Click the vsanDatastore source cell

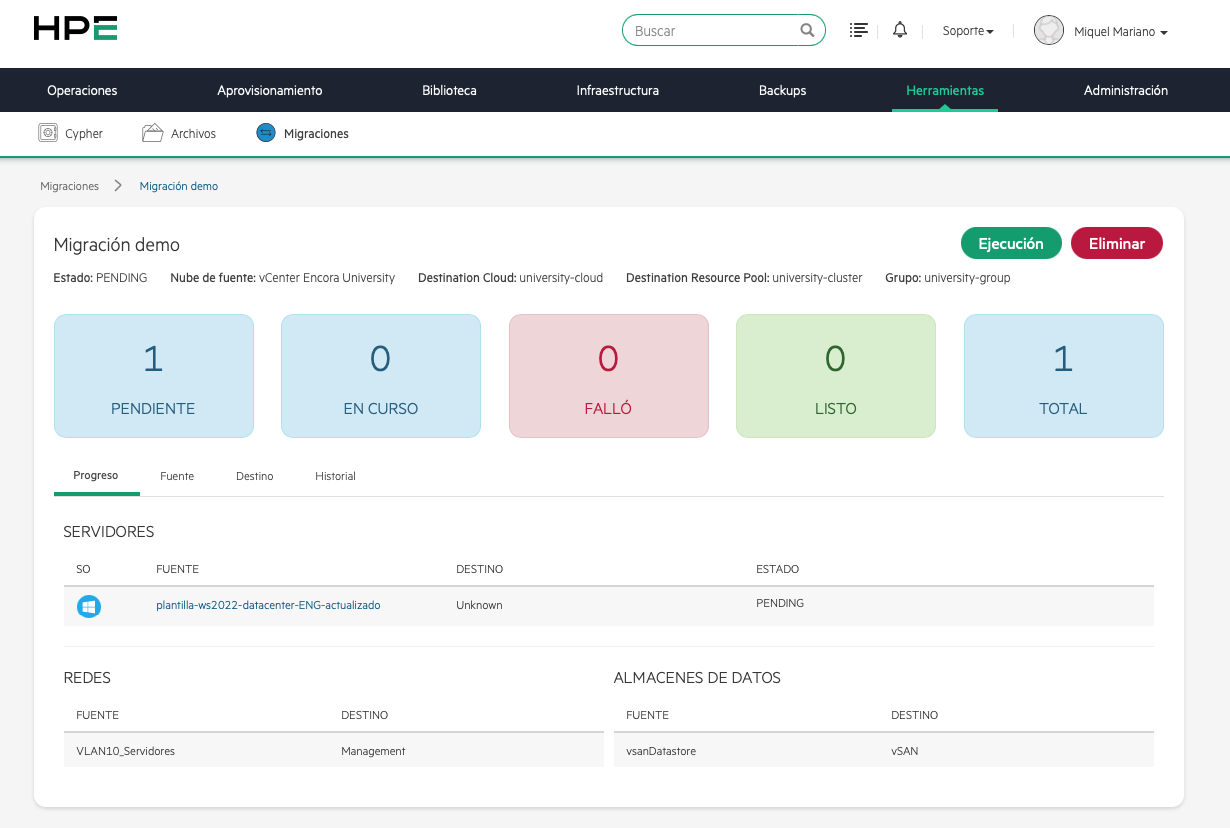pyautogui.click(x=661, y=751)
